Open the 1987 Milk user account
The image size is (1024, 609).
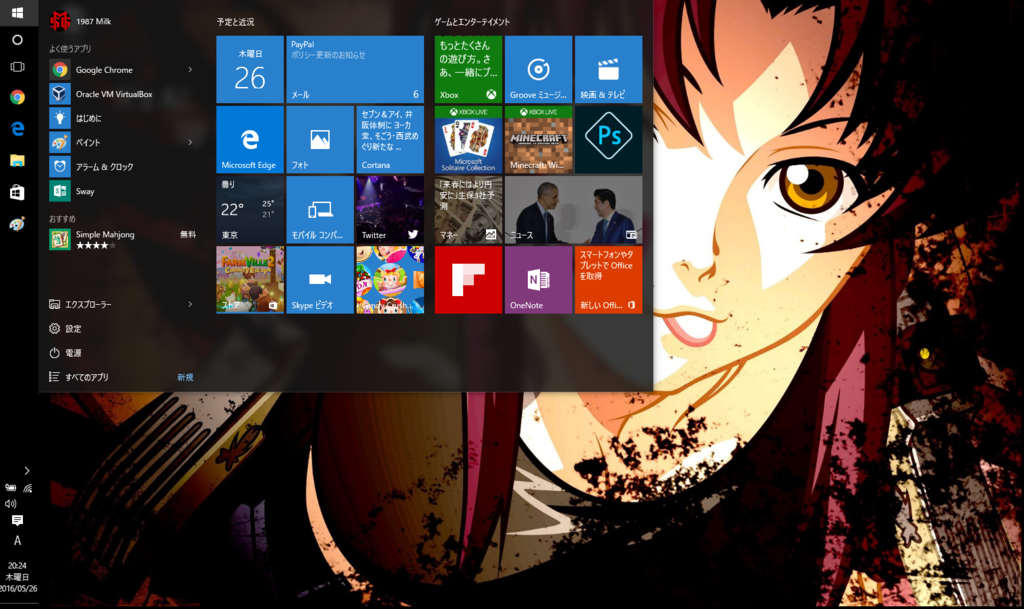pyautogui.click(x=81, y=21)
